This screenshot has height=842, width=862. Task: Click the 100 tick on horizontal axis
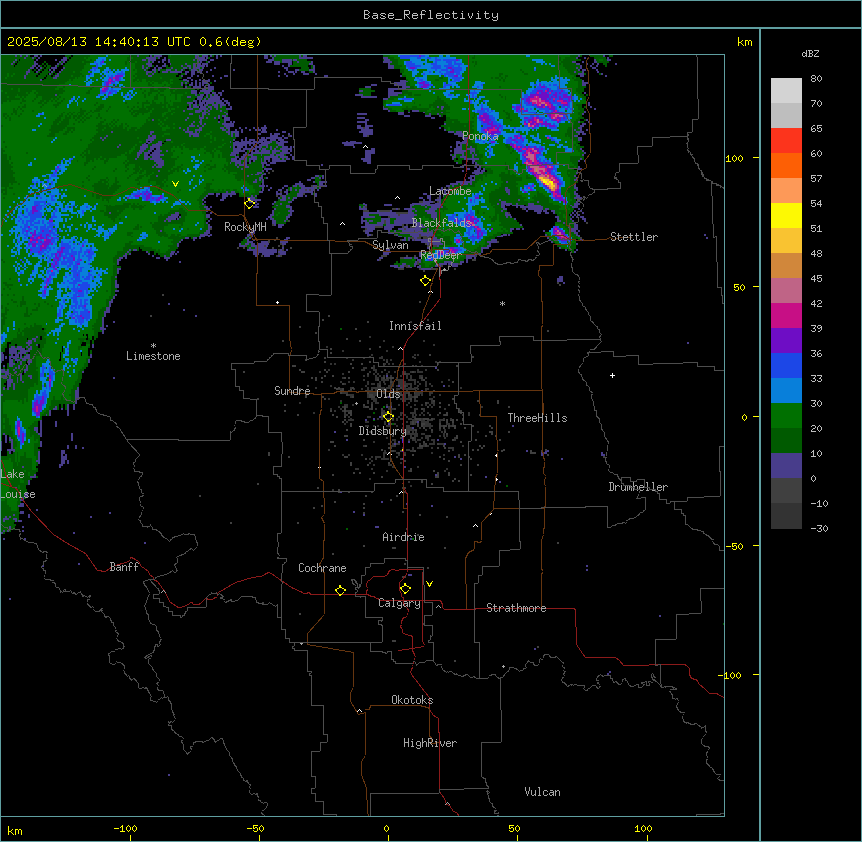point(643,828)
